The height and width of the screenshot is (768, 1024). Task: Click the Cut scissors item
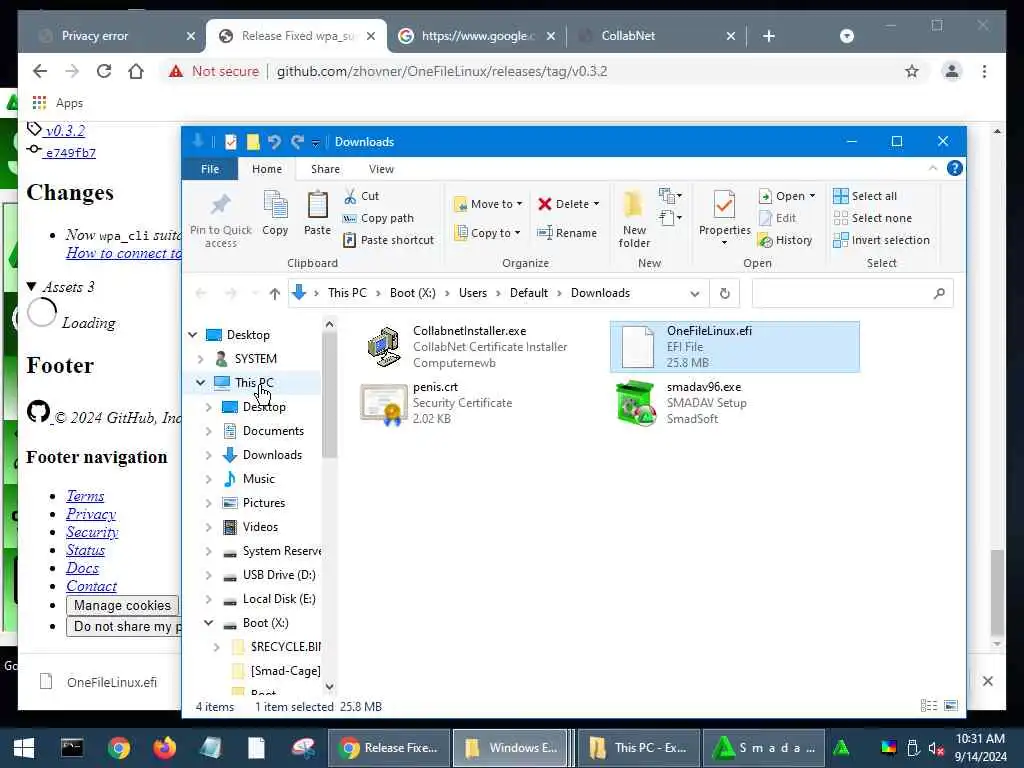[x=361, y=196]
